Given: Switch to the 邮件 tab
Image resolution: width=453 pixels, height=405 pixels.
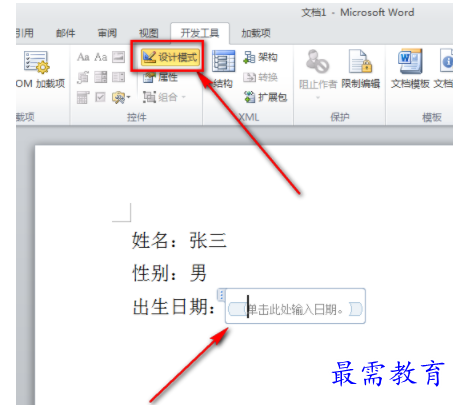Looking at the screenshot, I should (x=65, y=33).
